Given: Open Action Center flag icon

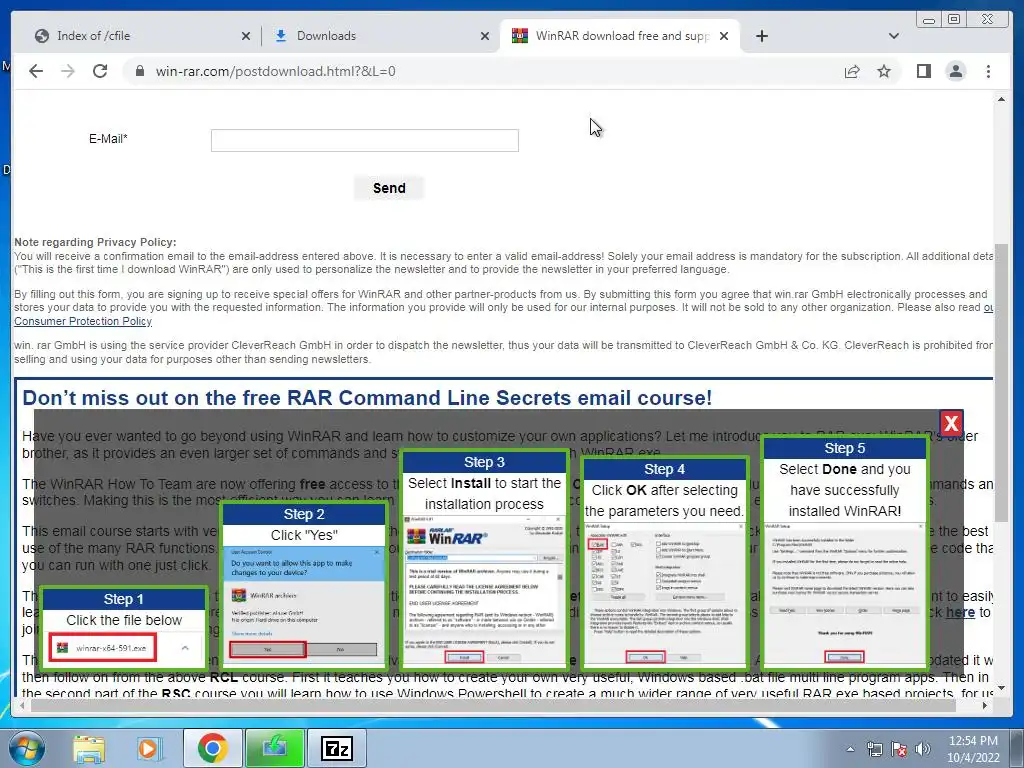Looking at the screenshot, I should click(899, 750).
